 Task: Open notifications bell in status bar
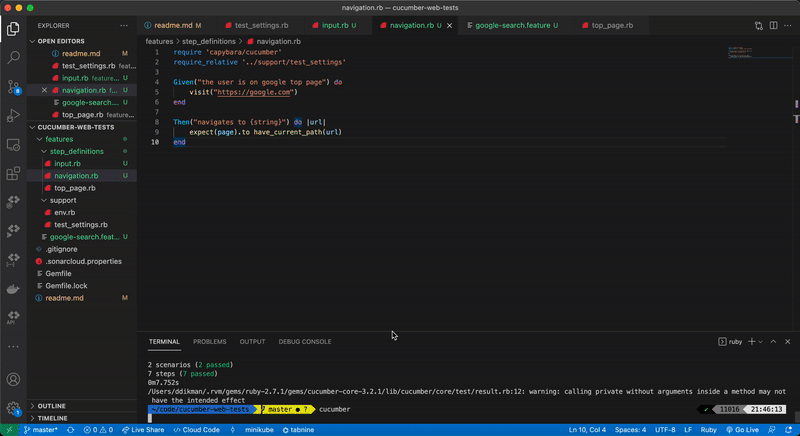(789, 430)
